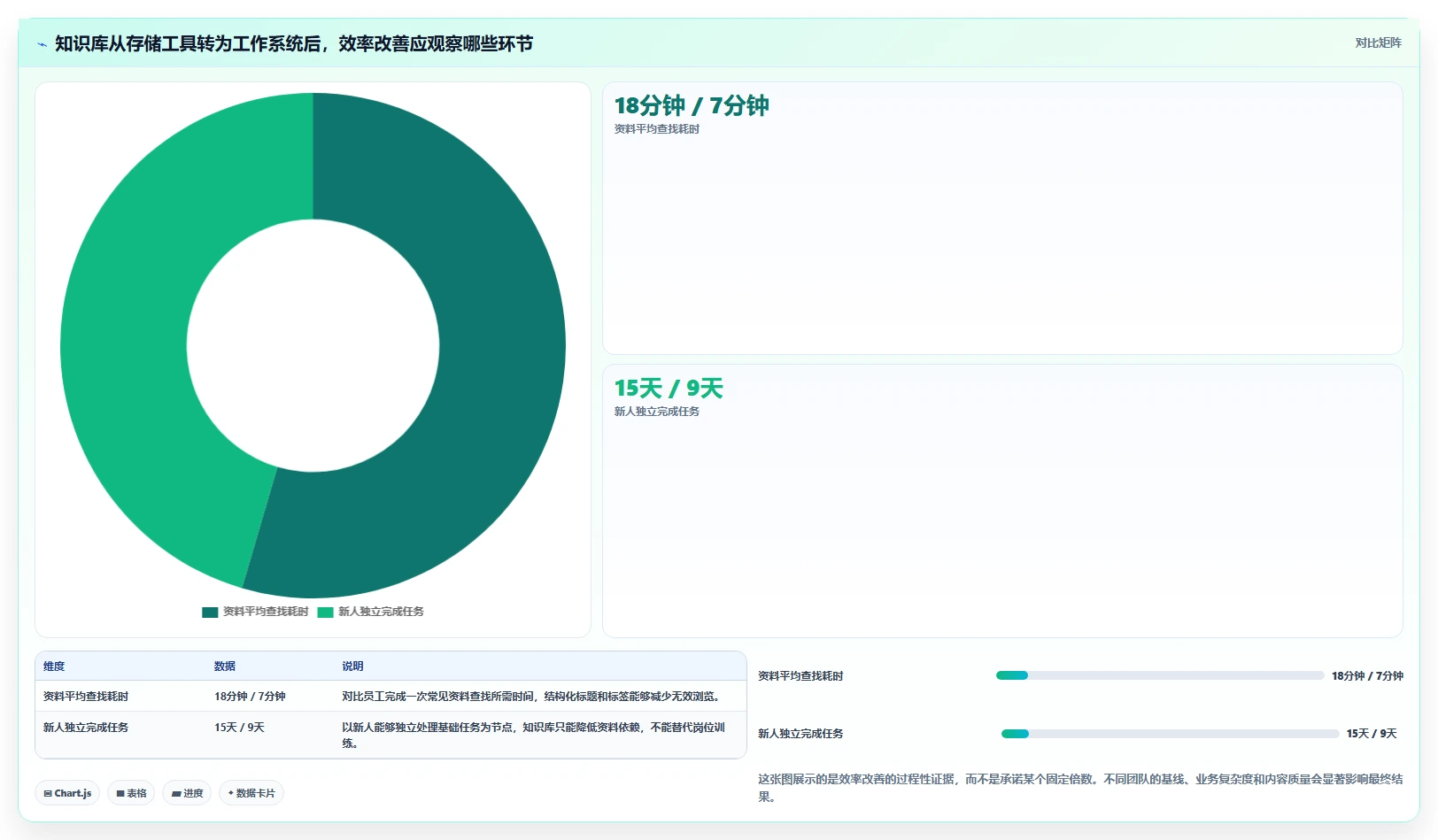Select the 15天 / 9天 data card value
1438x840 pixels.
click(x=669, y=388)
